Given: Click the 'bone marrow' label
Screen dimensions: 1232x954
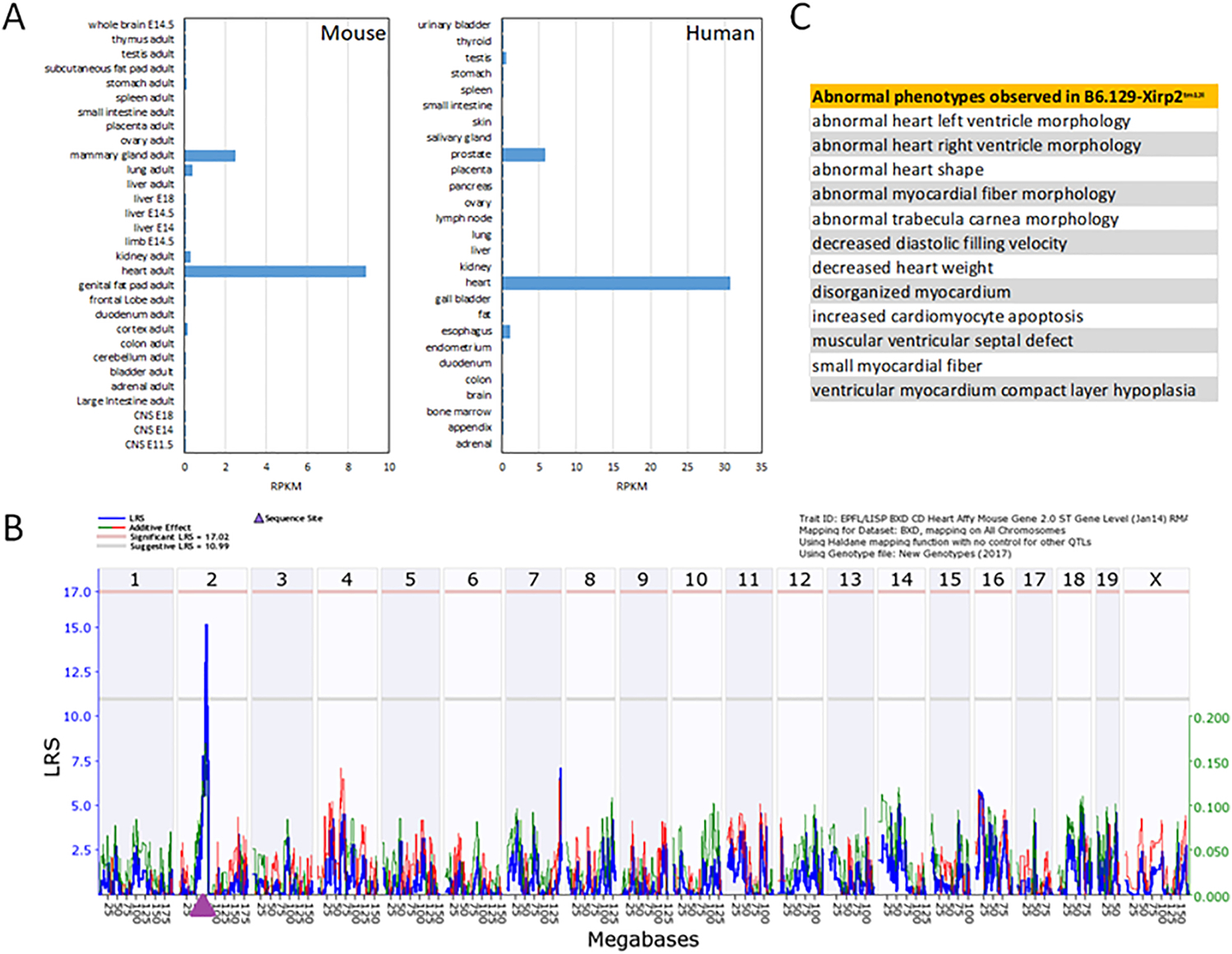Looking at the screenshot, I should (459, 411).
